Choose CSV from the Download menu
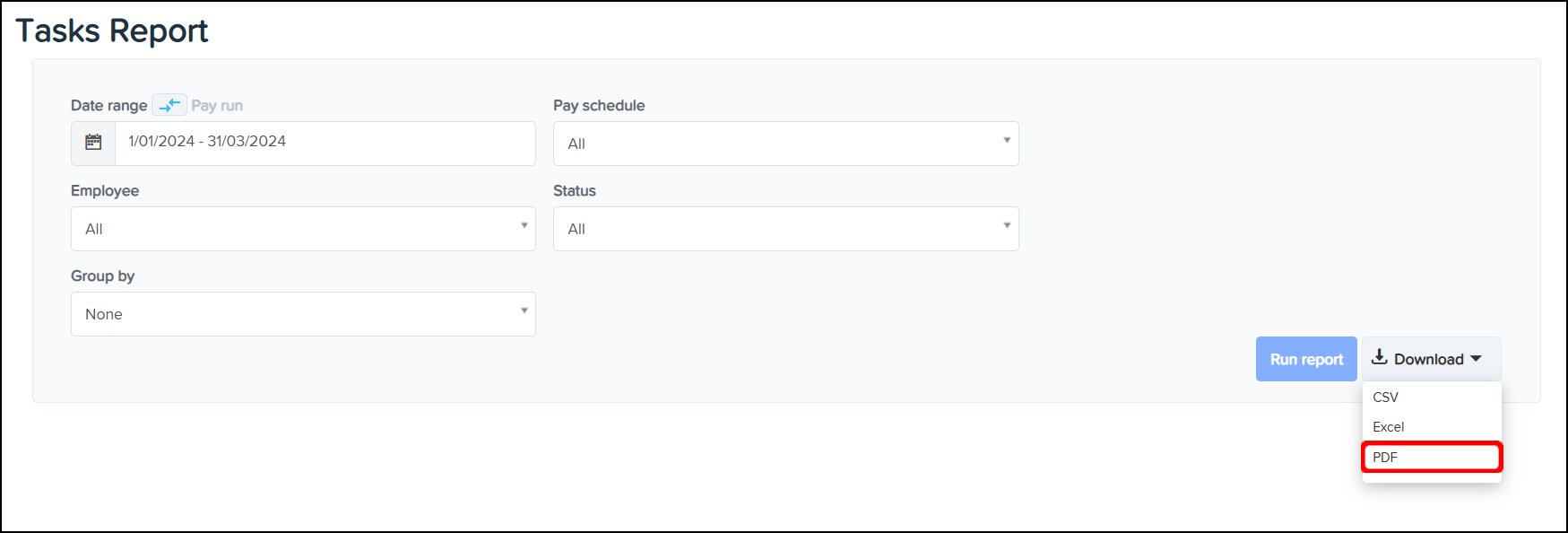Image resolution: width=1568 pixels, height=533 pixels. coord(1386,398)
